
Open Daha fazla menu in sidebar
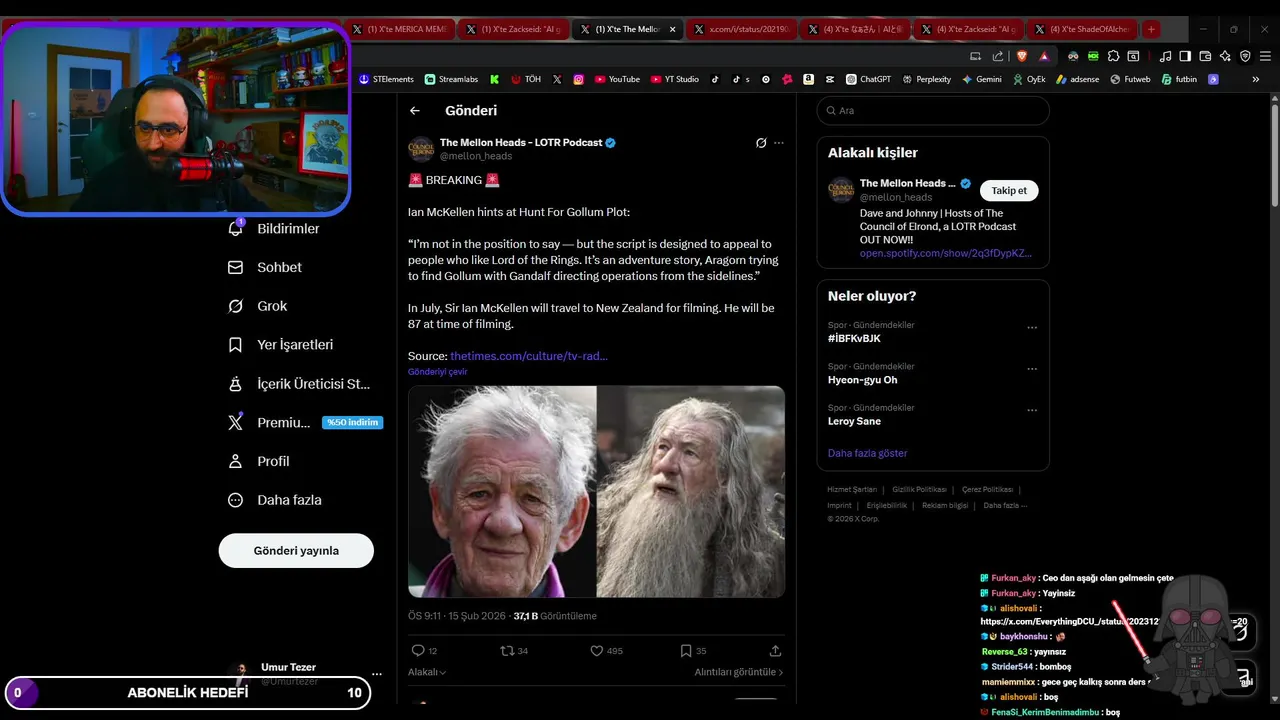pos(274,500)
